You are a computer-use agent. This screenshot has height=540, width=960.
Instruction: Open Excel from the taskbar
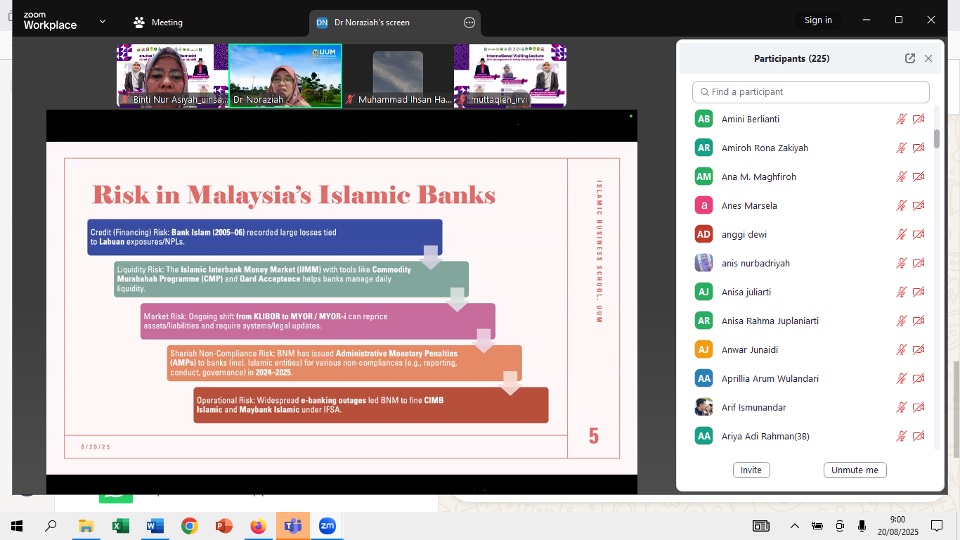[121, 525]
